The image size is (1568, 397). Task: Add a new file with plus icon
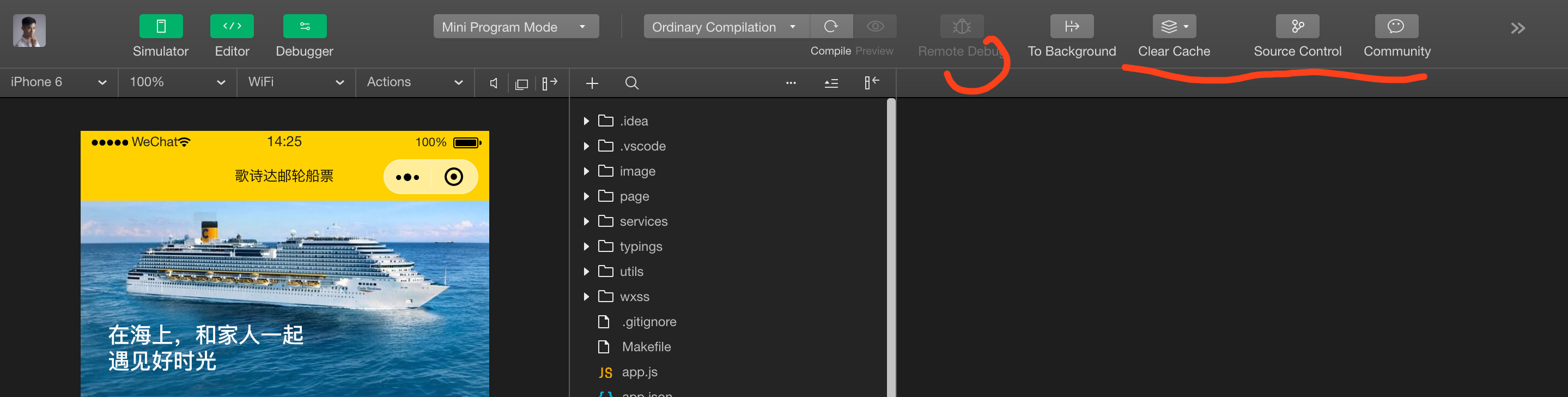click(x=592, y=83)
